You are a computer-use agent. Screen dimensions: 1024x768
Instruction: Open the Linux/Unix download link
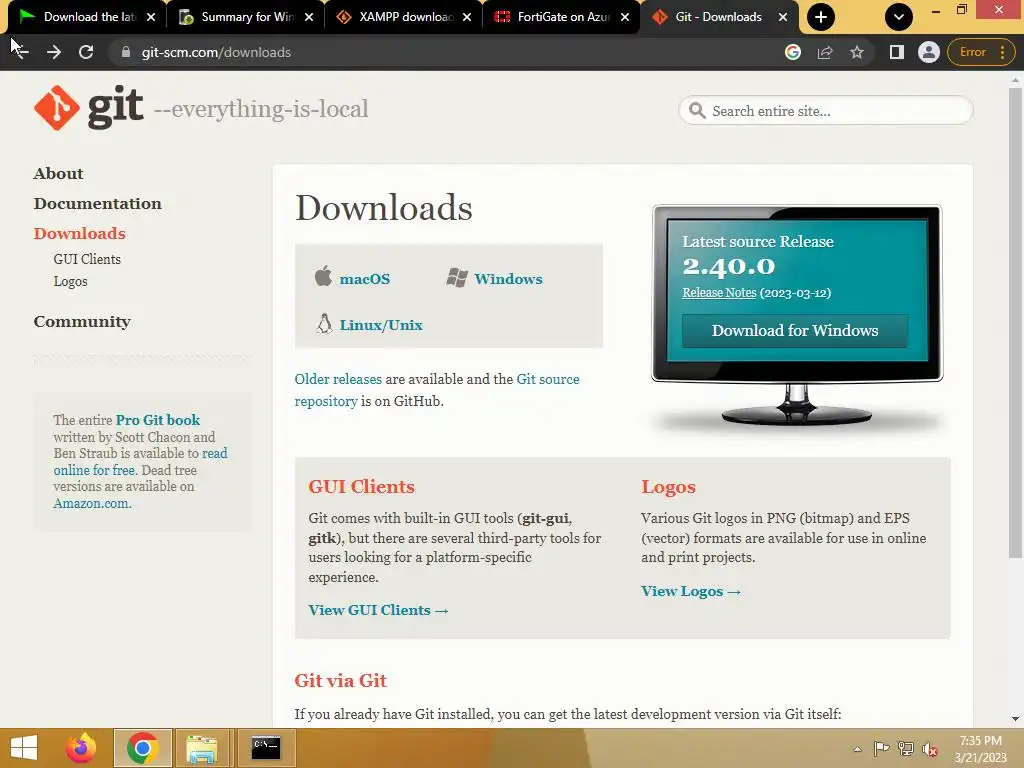click(381, 325)
